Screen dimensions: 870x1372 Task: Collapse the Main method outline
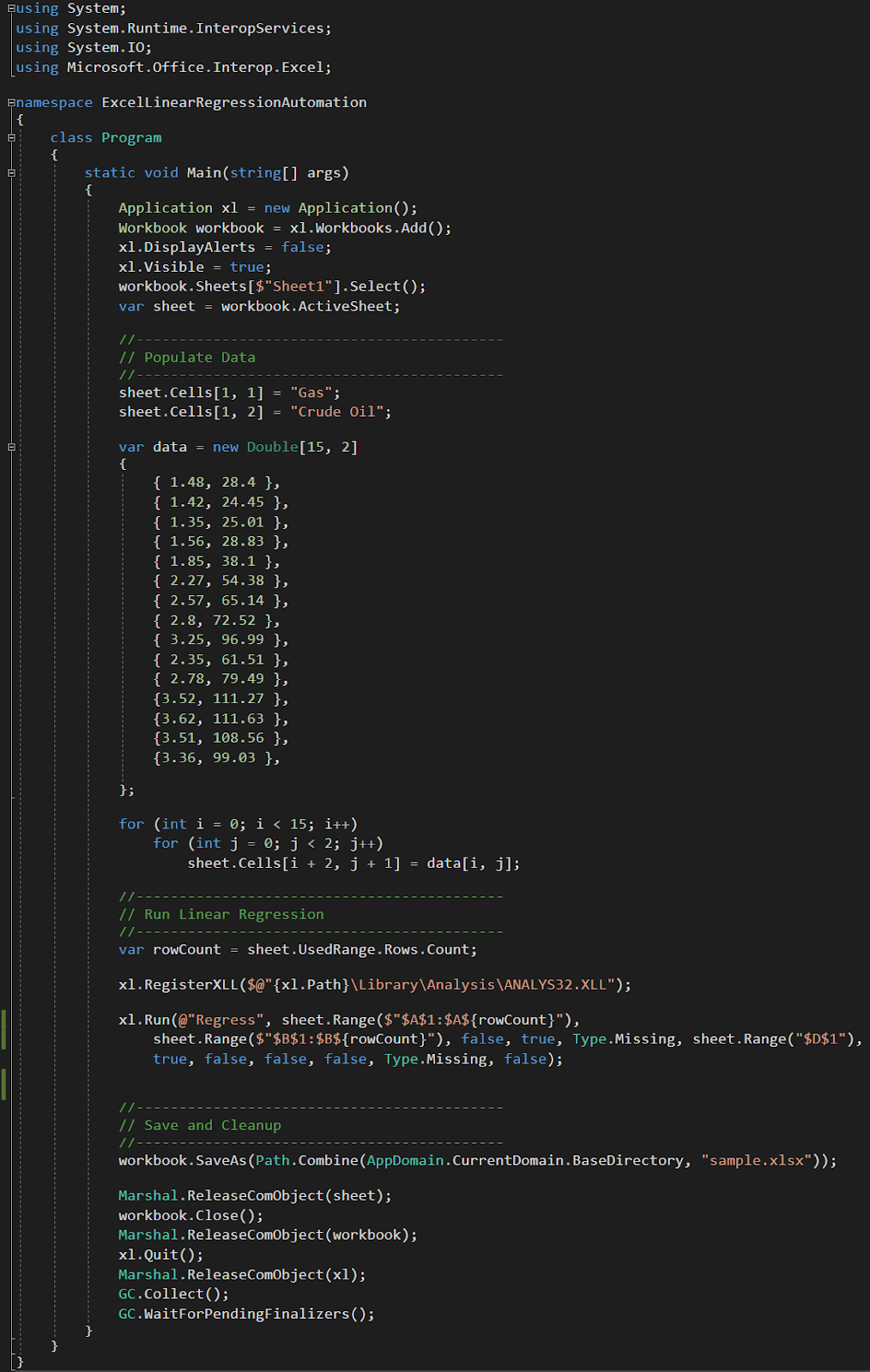[11, 172]
